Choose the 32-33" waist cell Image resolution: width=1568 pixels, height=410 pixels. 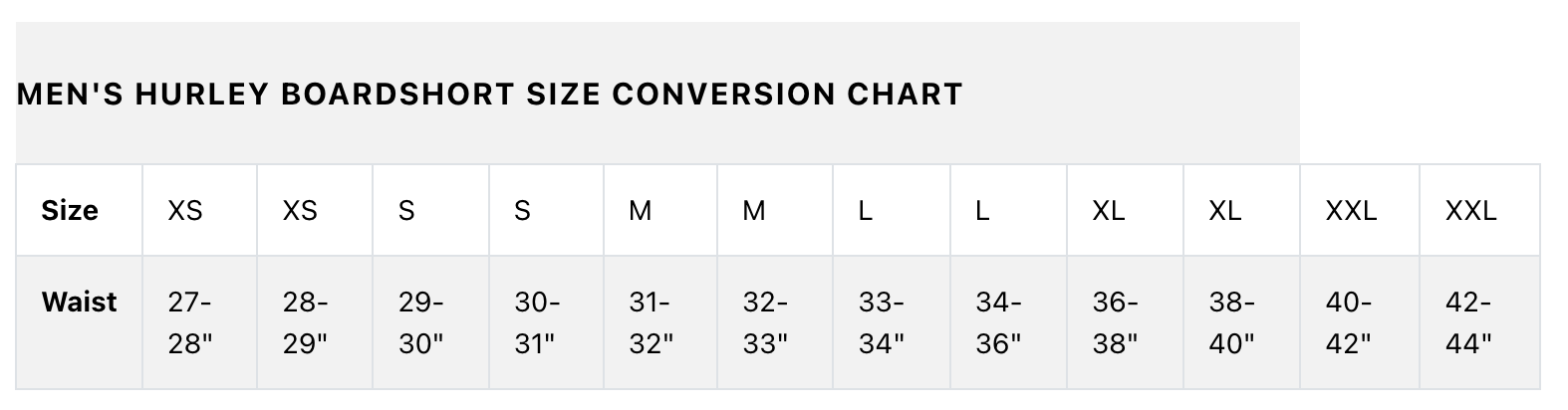775,322
